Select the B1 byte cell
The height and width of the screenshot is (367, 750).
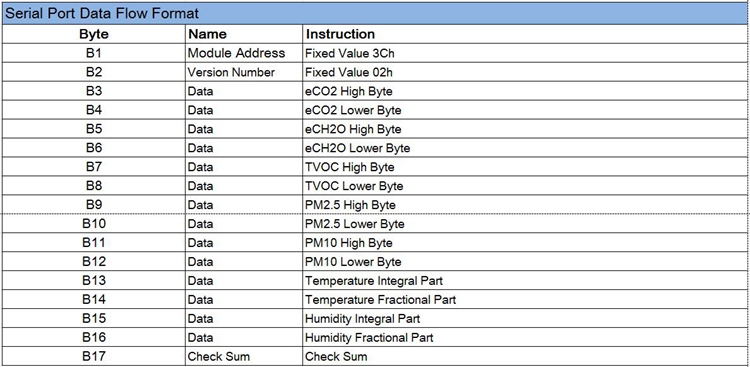[94, 53]
